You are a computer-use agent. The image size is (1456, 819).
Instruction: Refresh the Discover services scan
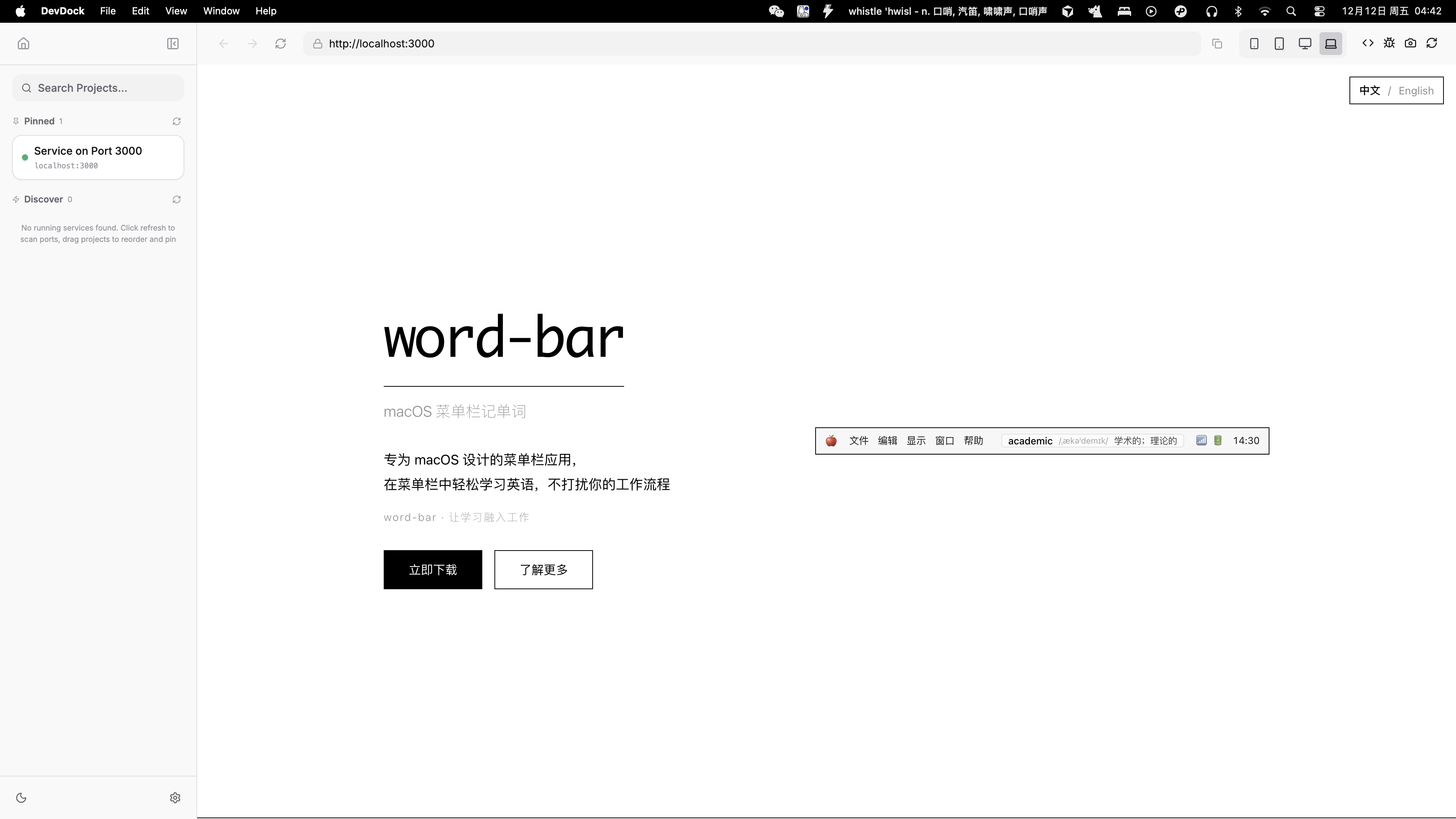176,199
